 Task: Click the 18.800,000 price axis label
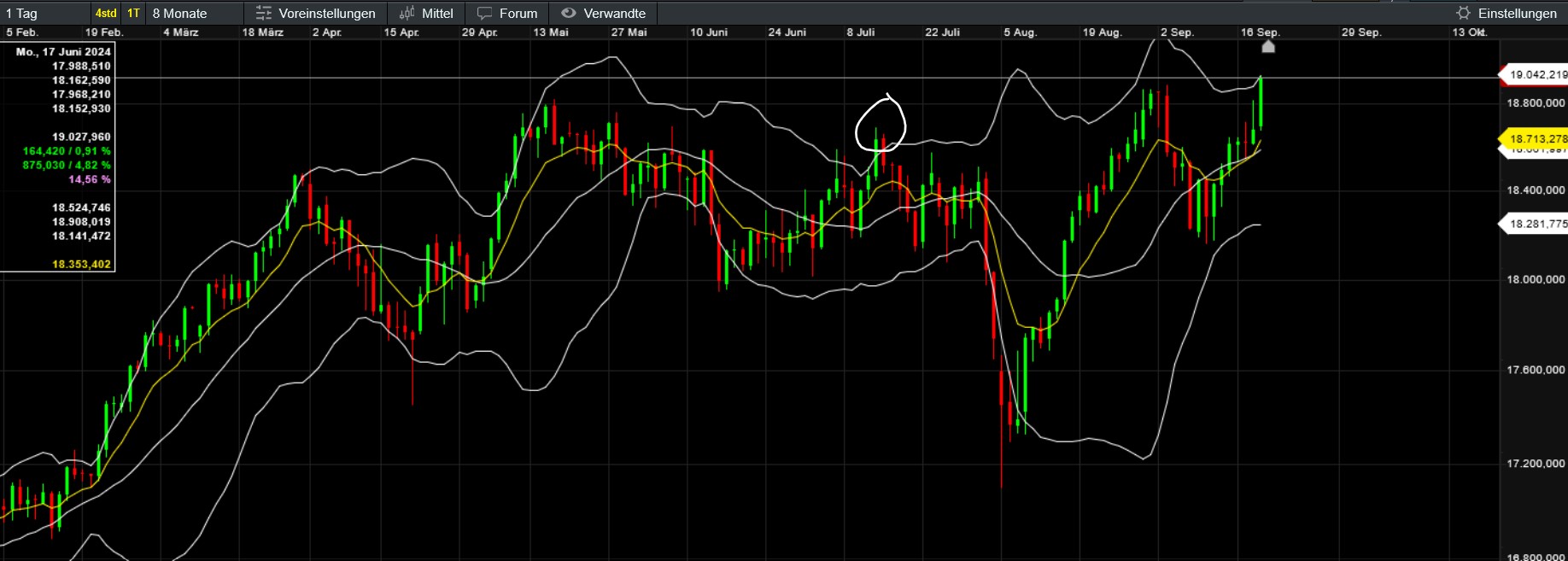pyautogui.click(x=1536, y=103)
